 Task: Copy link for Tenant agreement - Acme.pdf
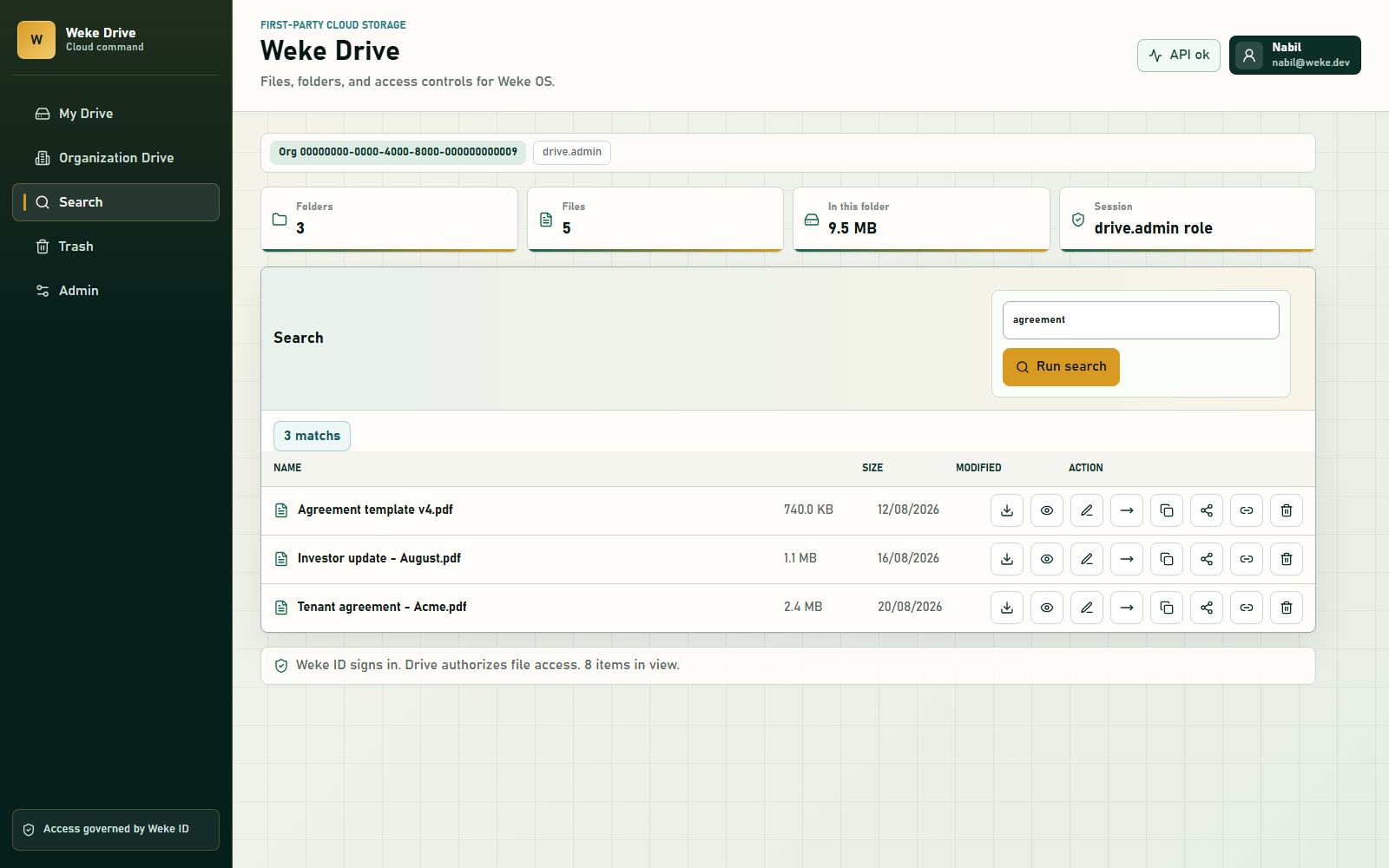pos(1247,608)
